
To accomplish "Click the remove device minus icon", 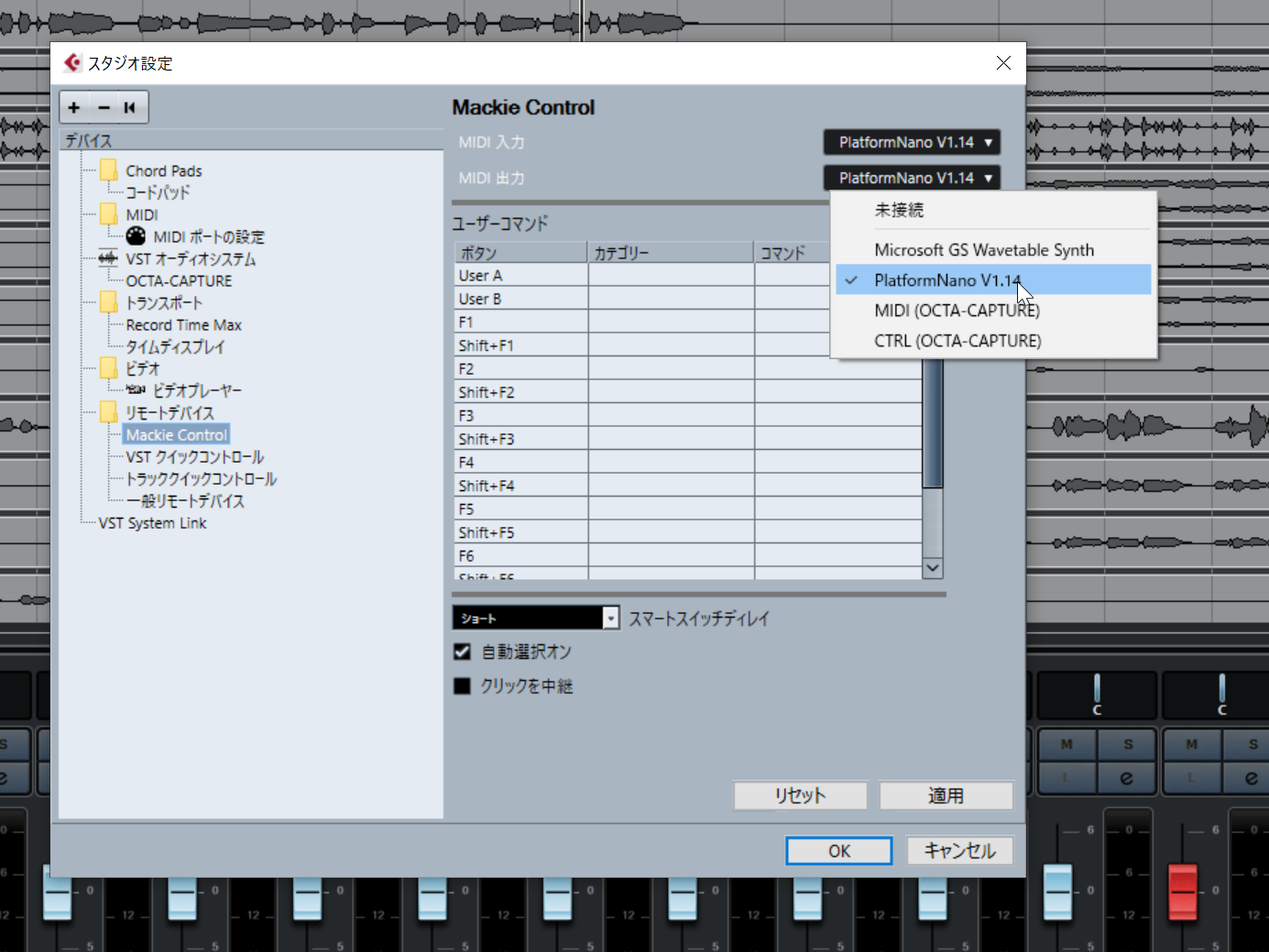I will pyautogui.click(x=104, y=107).
